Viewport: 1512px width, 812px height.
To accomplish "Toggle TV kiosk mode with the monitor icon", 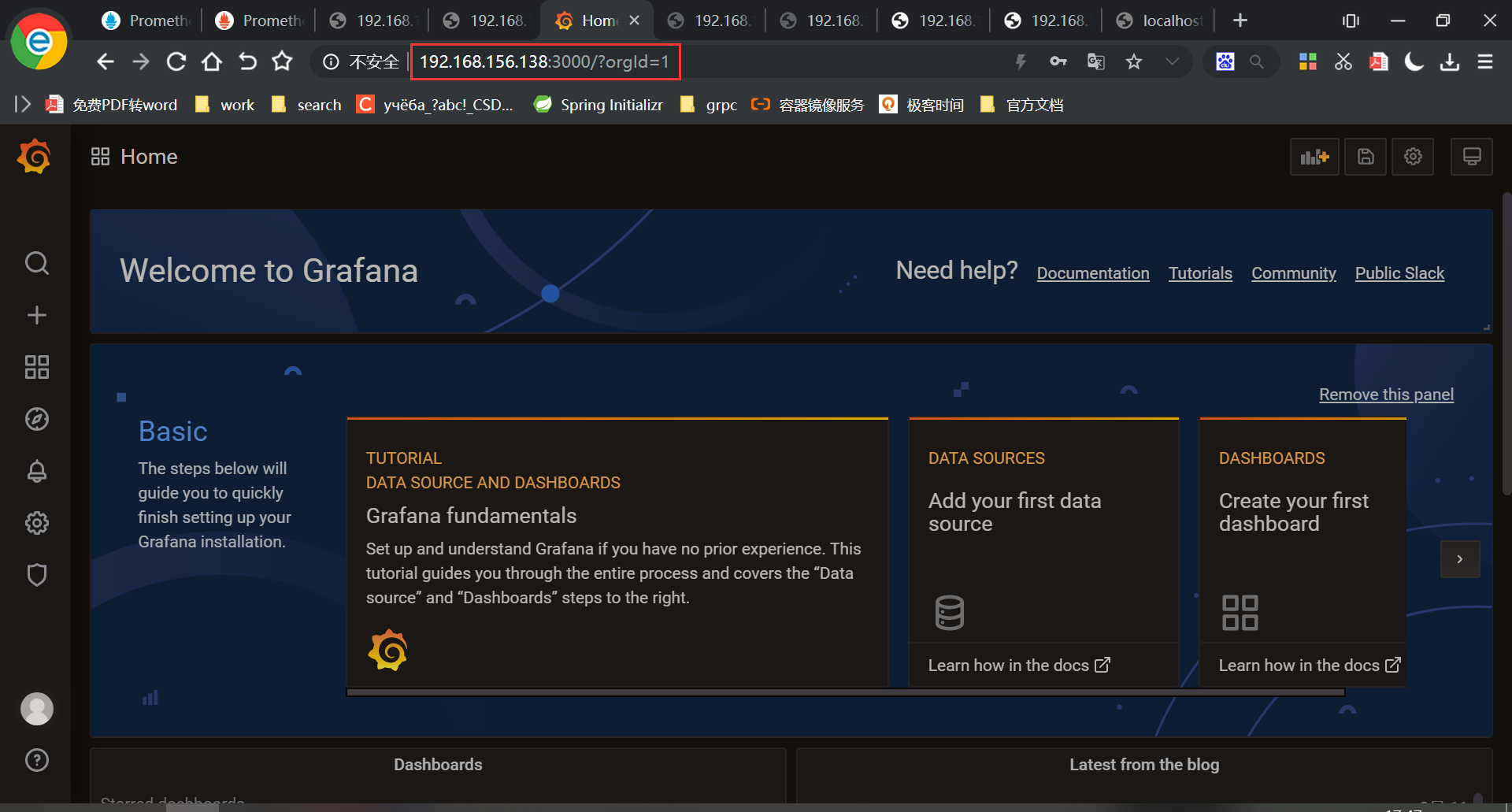I will pos(1472,157).
